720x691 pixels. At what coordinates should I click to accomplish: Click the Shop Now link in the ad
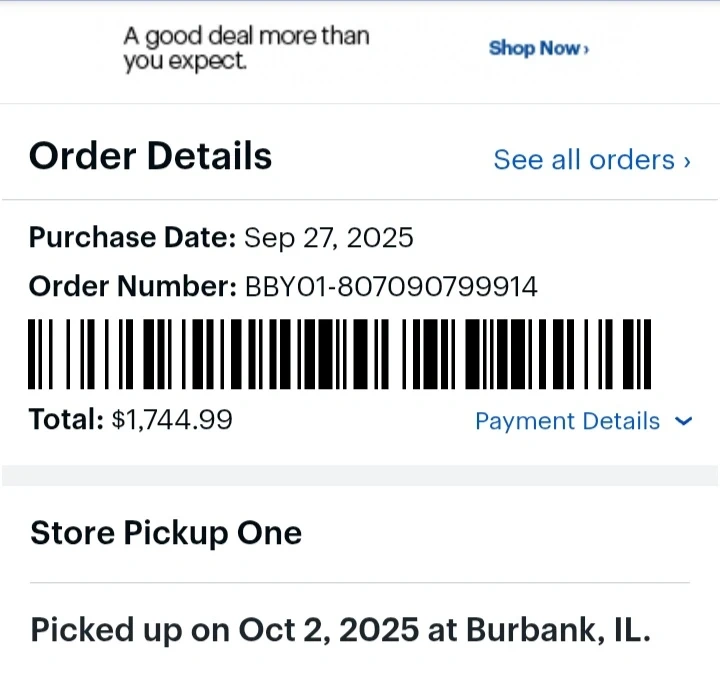534,48
